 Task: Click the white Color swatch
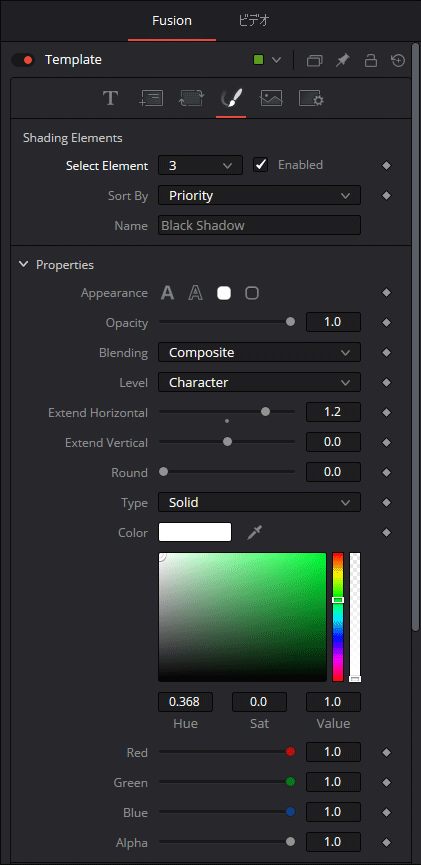pos(195,532)
